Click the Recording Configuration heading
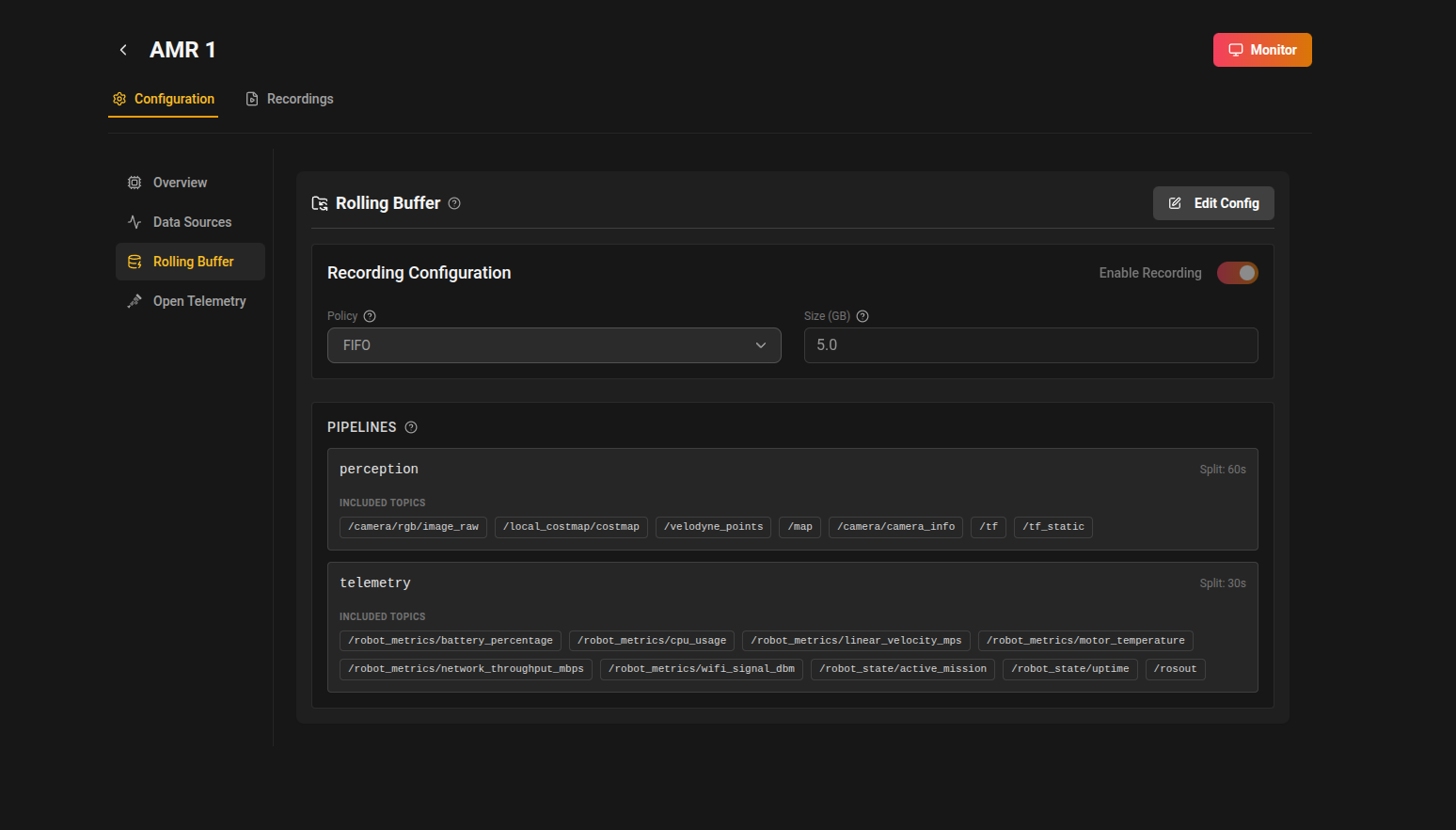The image size is (1456, 830). coord(419,273)
